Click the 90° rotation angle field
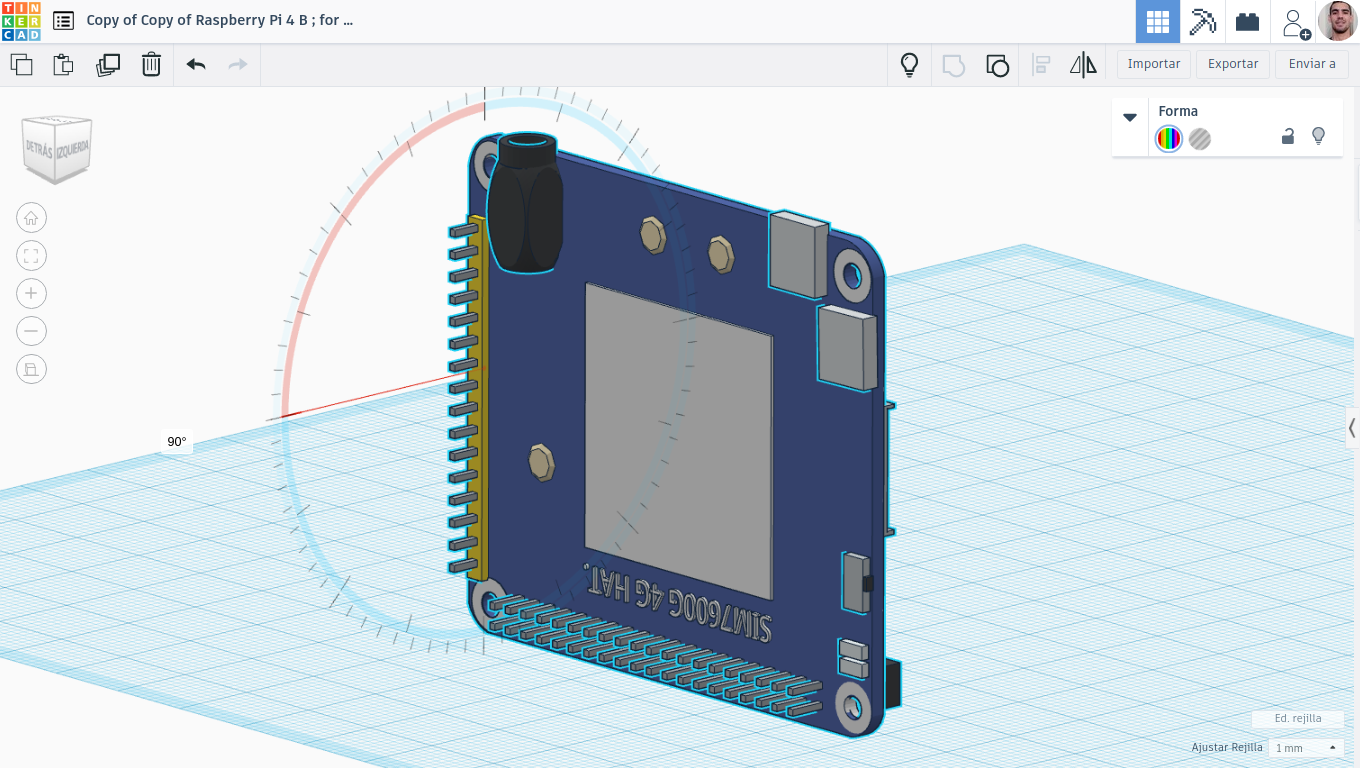1360x768 pixels. click(x=177, y=442)
